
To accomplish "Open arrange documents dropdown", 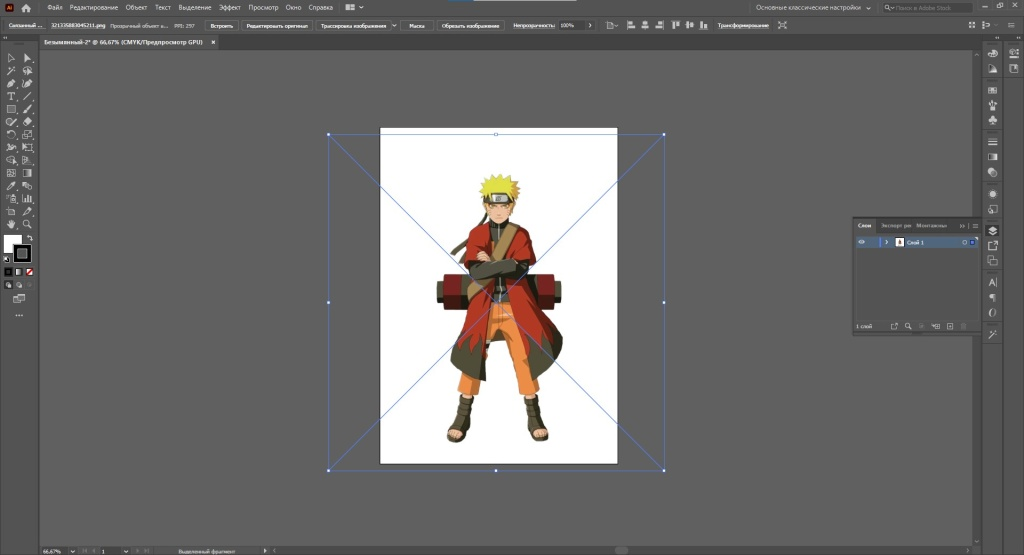I will tap(353, 8).
